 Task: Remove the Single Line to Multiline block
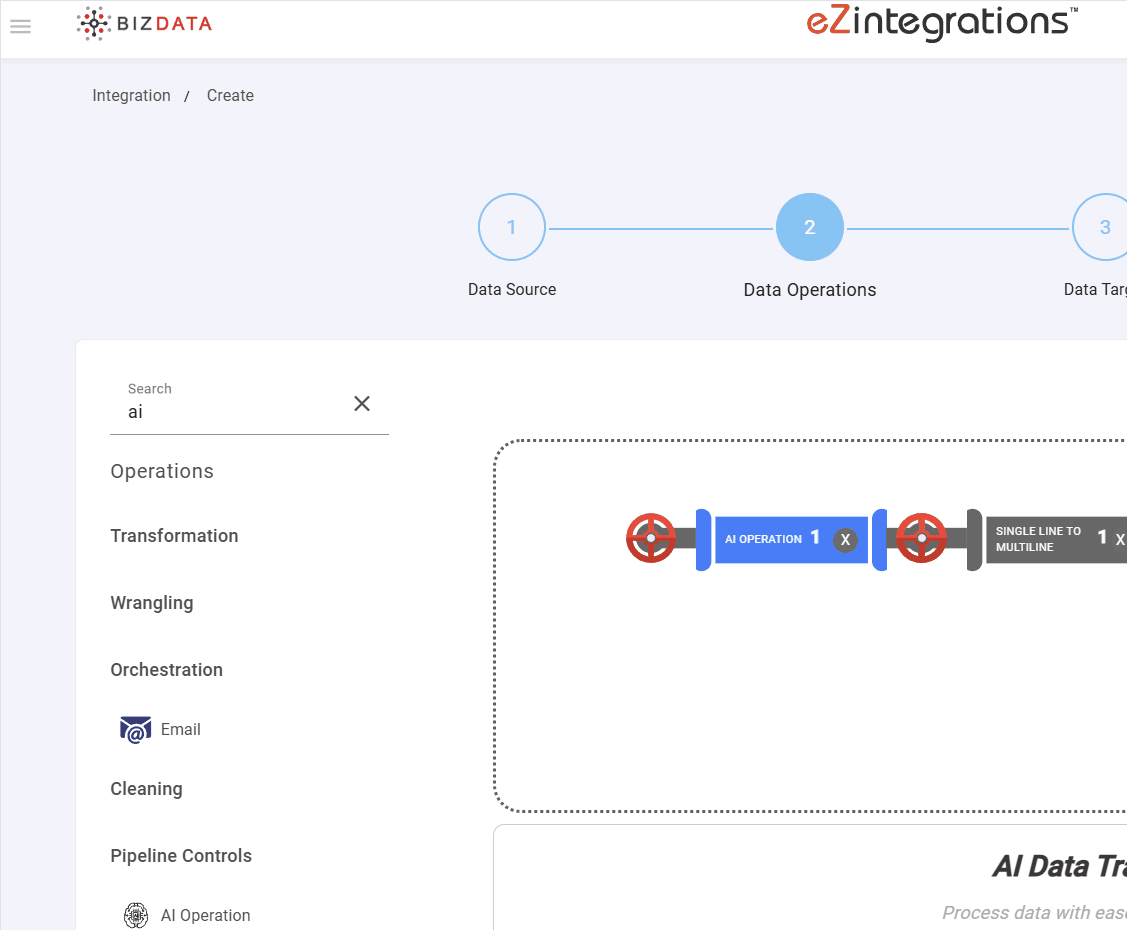click(x=1120, y=540)
